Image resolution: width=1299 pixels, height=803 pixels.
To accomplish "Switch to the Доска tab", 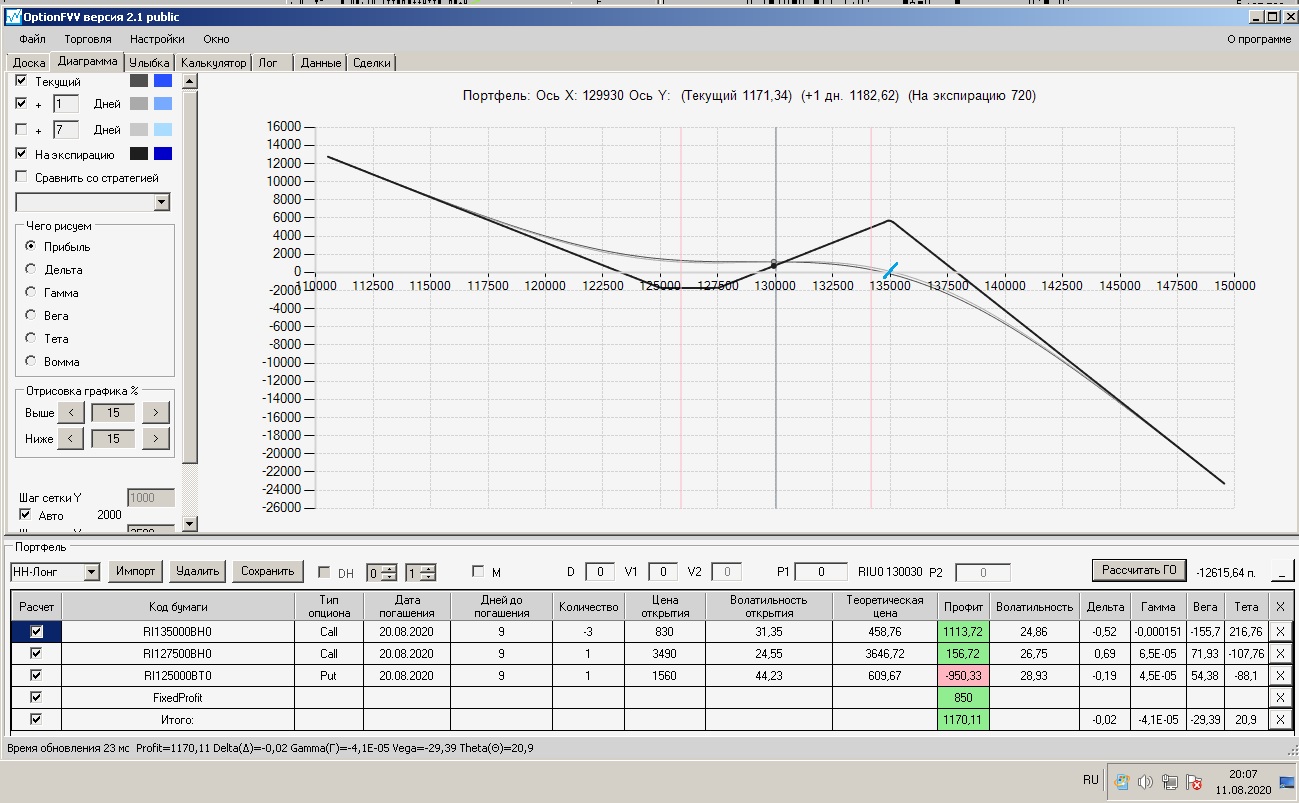I will tap(29, 63).
